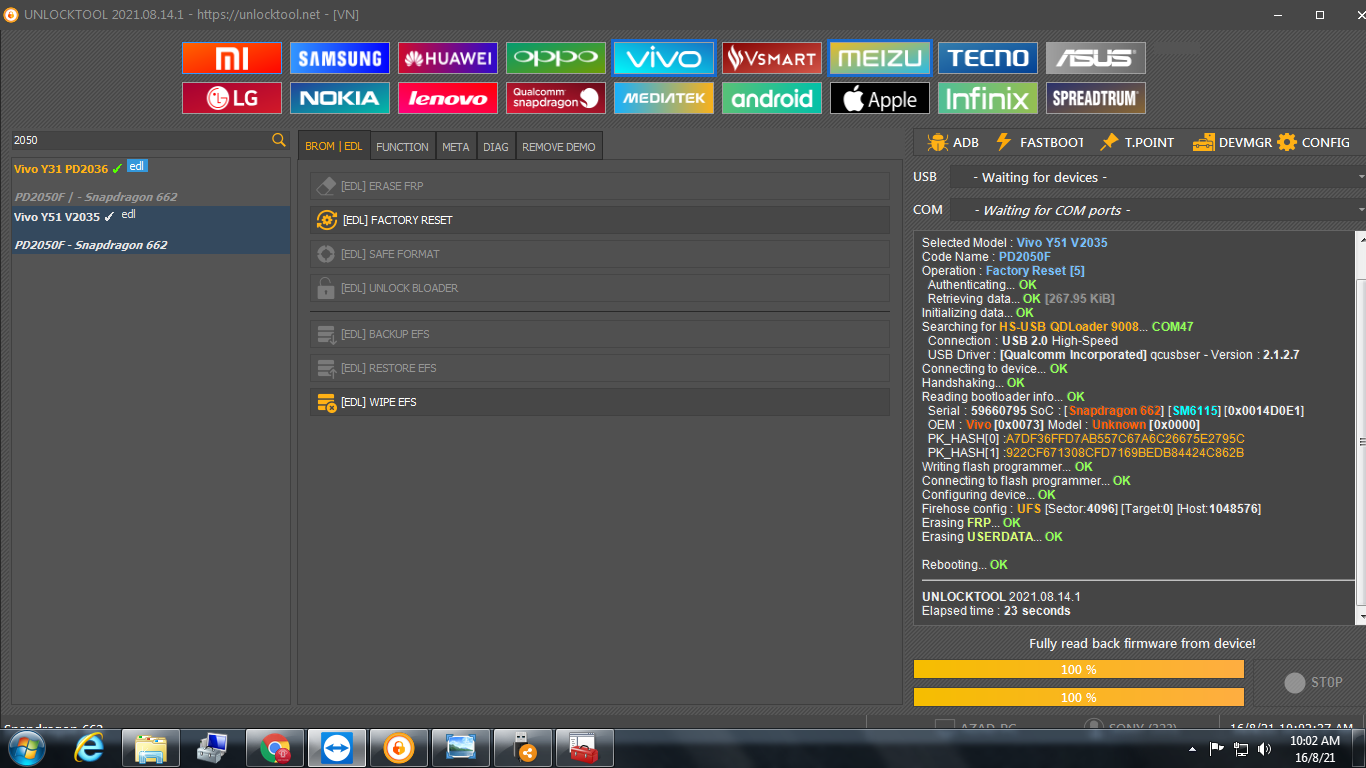Screen dimensions: 1366x768
Task: Switch to the REMOVE DEMO tab
Action: [559, 147]
